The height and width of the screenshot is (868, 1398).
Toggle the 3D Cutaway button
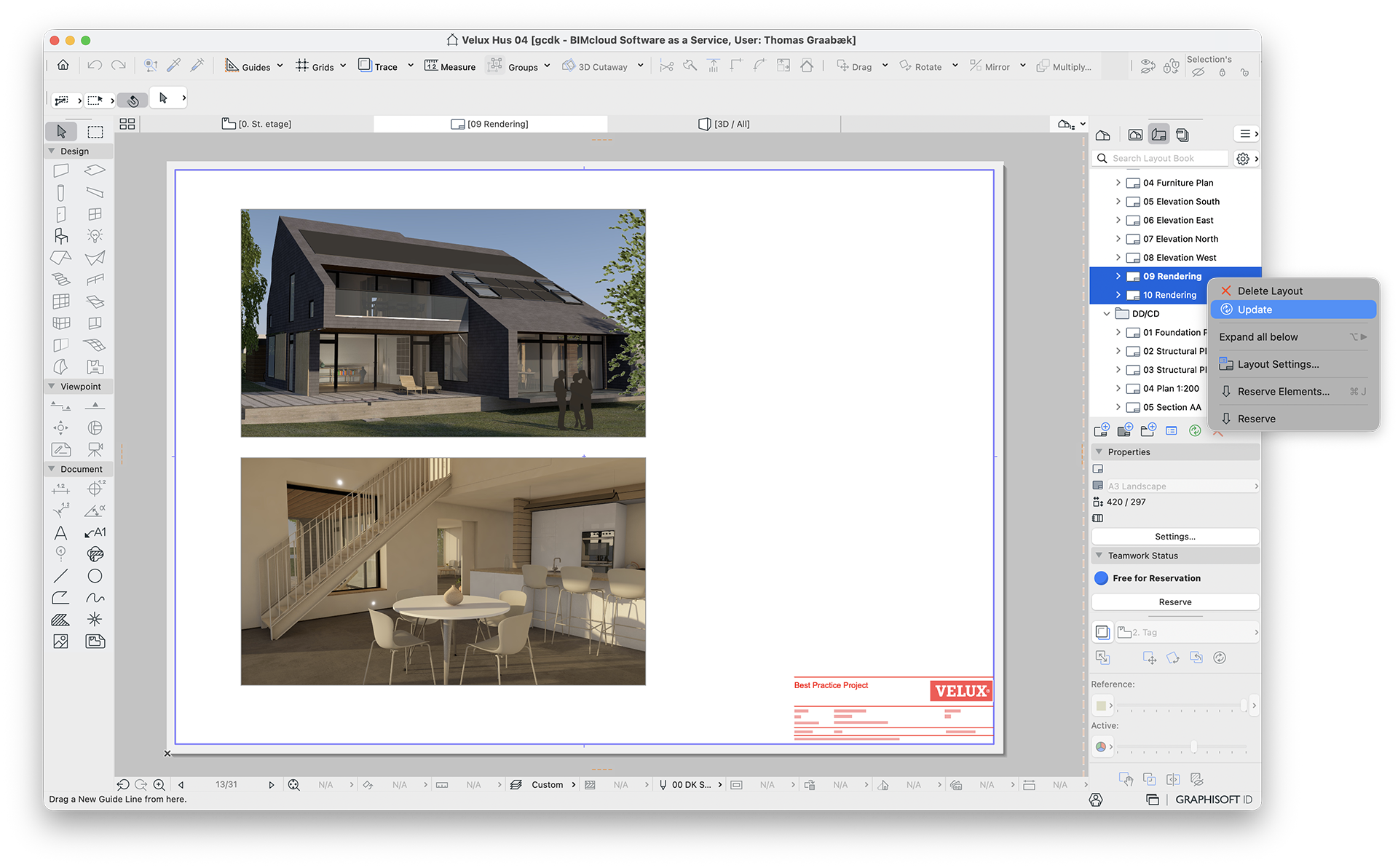pyautogui.click(x=595, y=66)
